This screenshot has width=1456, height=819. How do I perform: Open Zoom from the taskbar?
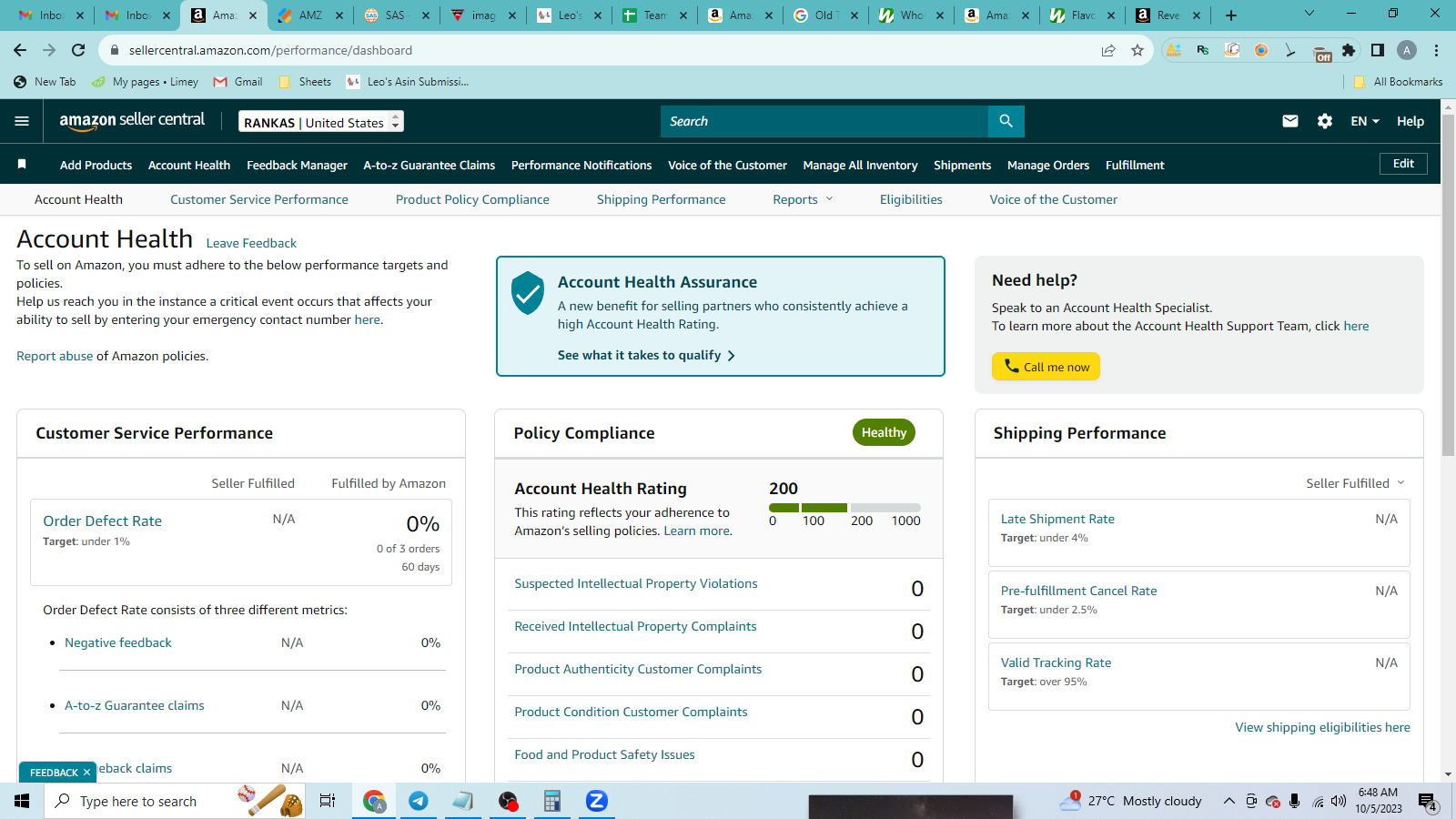click(596, 801)
